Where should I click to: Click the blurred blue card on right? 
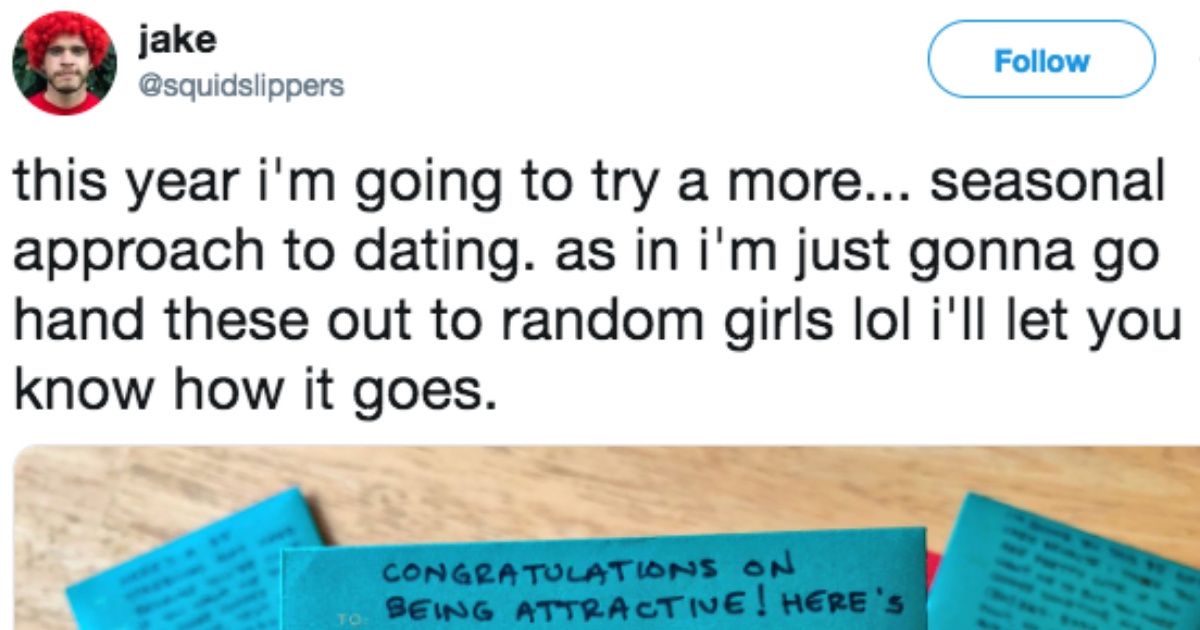1070,565
